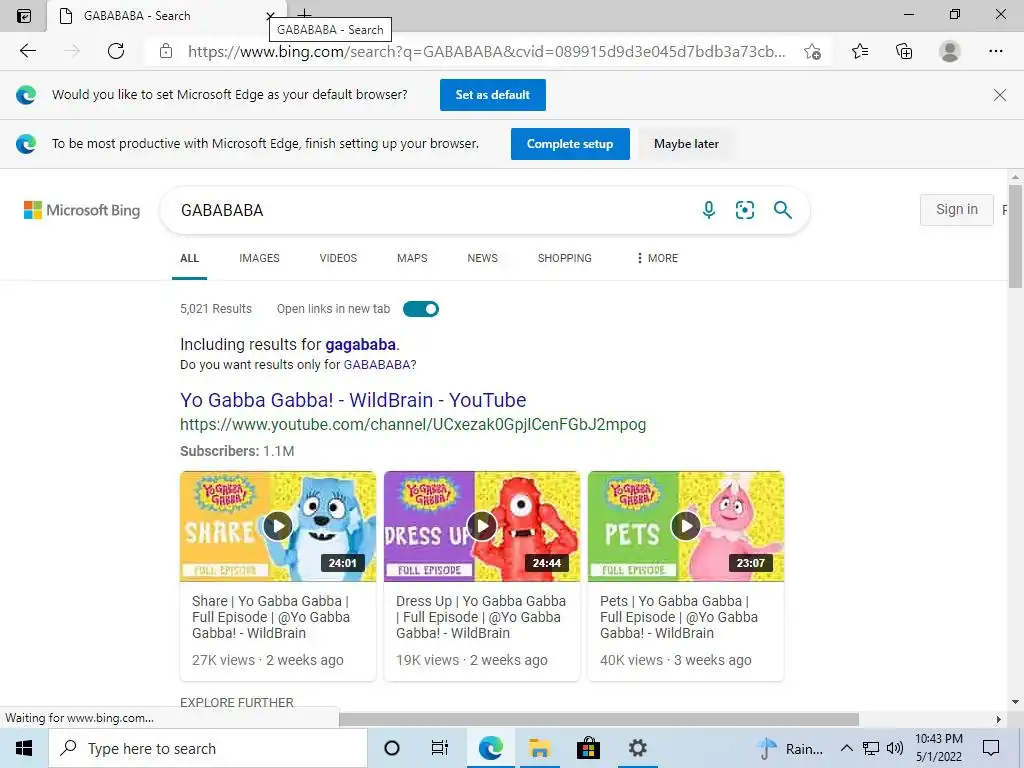Click the taskbar Type here to search box
The width and height of the screenshot is (1024, 768).
coord(208,748)
